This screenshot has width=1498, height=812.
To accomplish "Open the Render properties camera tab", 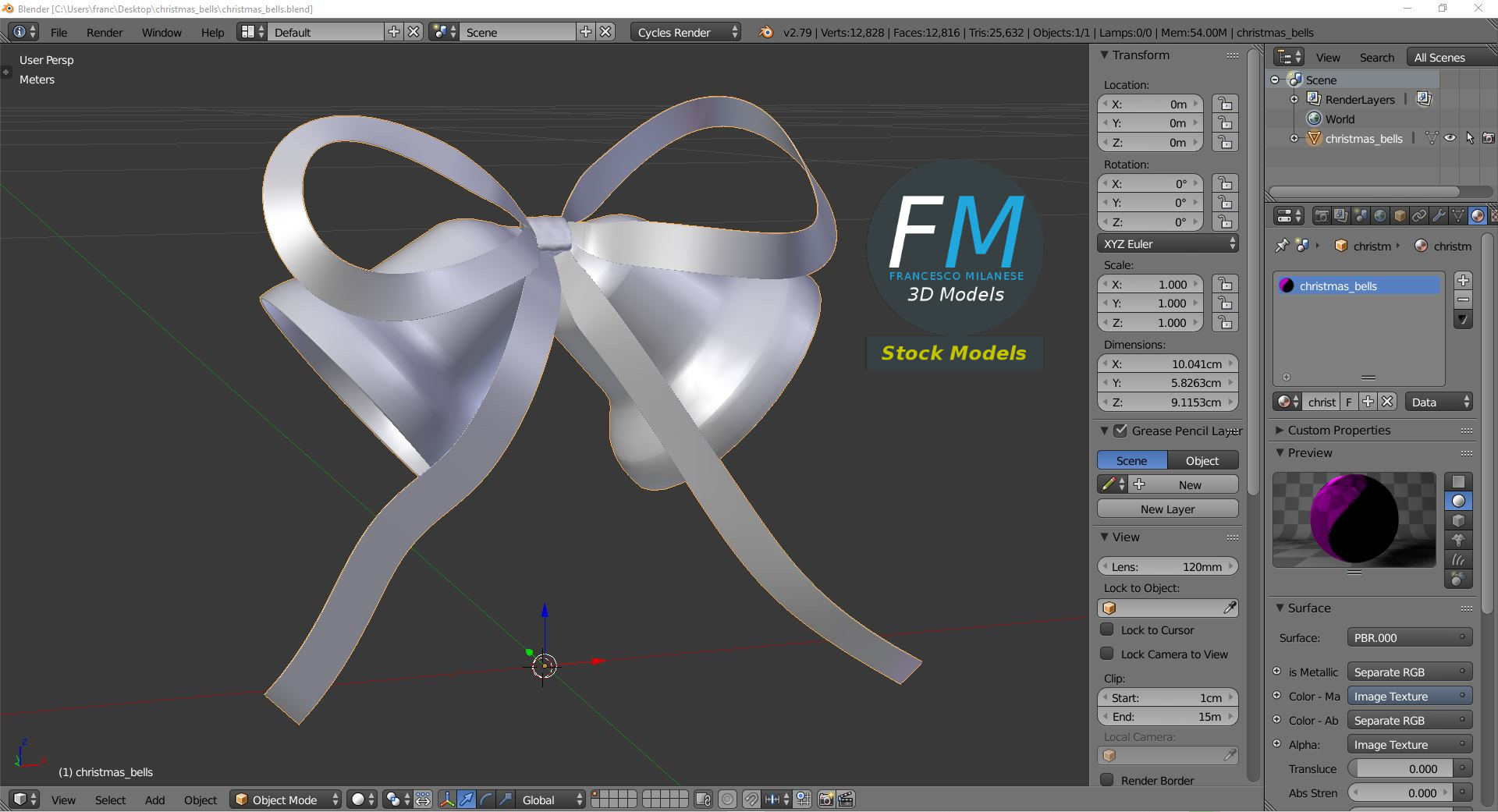I will tap(1322, 216).
